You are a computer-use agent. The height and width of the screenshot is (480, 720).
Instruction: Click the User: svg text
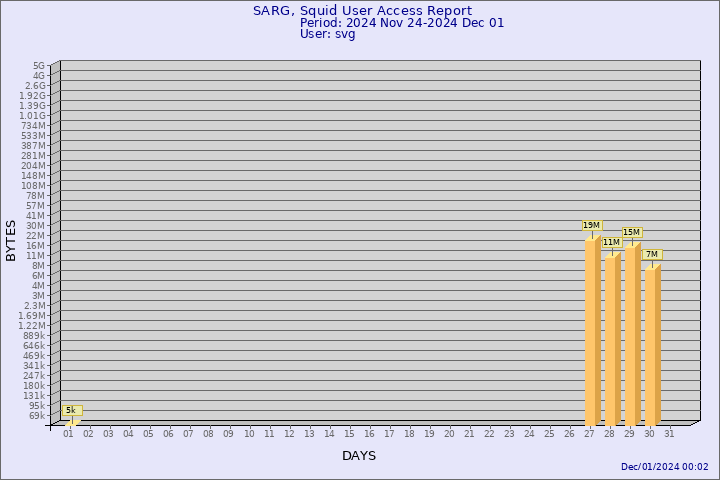(x=327, y=34)
